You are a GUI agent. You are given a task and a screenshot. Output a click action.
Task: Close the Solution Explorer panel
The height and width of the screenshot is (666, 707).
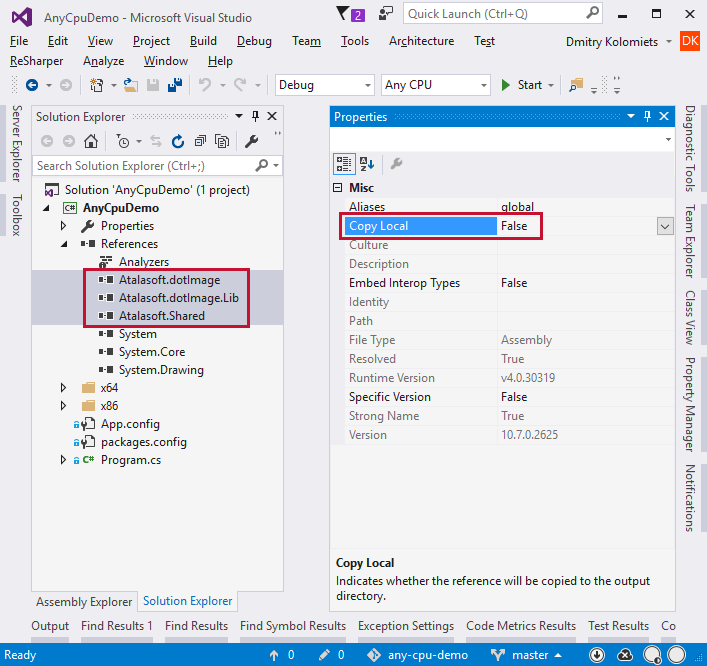pyautogui.click(x=272, y=116)
